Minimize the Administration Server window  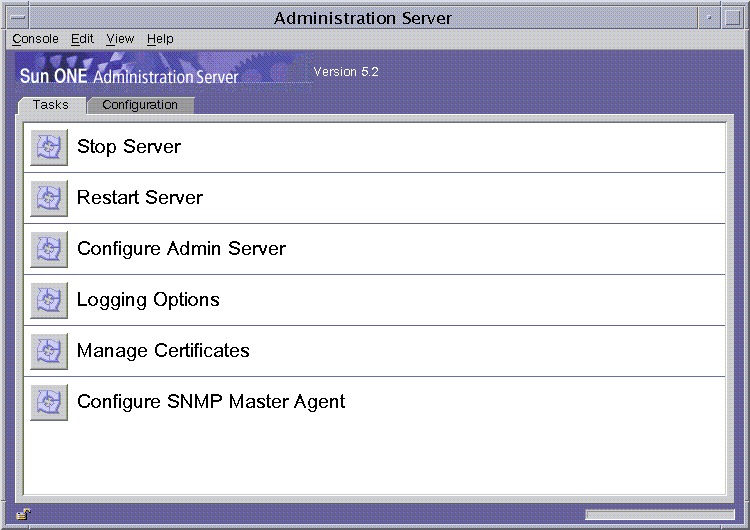(709, 18)
